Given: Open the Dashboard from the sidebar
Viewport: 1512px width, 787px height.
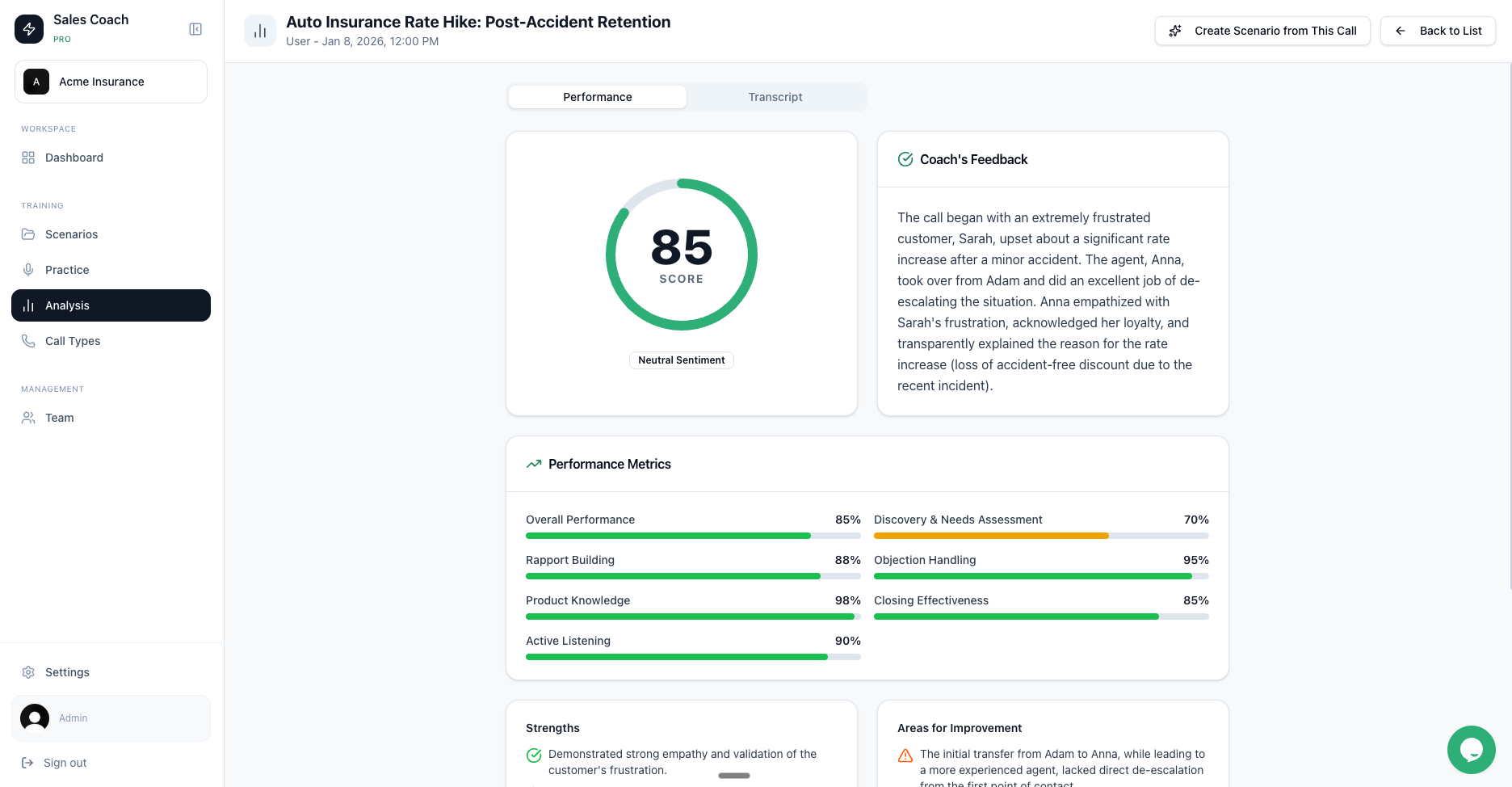Looking at the screenshot, I should point(74,158).
